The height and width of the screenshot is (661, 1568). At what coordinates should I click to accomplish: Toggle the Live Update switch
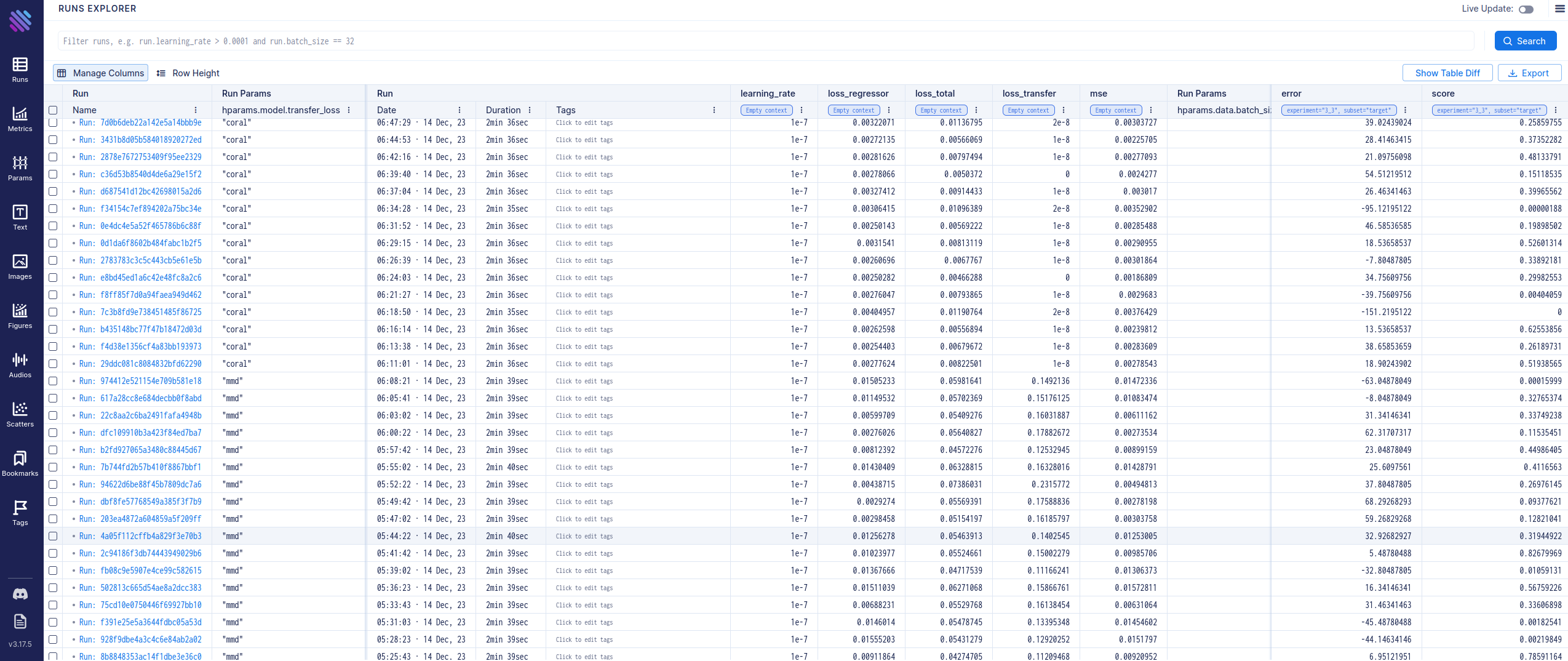[x=1526, y=9]
